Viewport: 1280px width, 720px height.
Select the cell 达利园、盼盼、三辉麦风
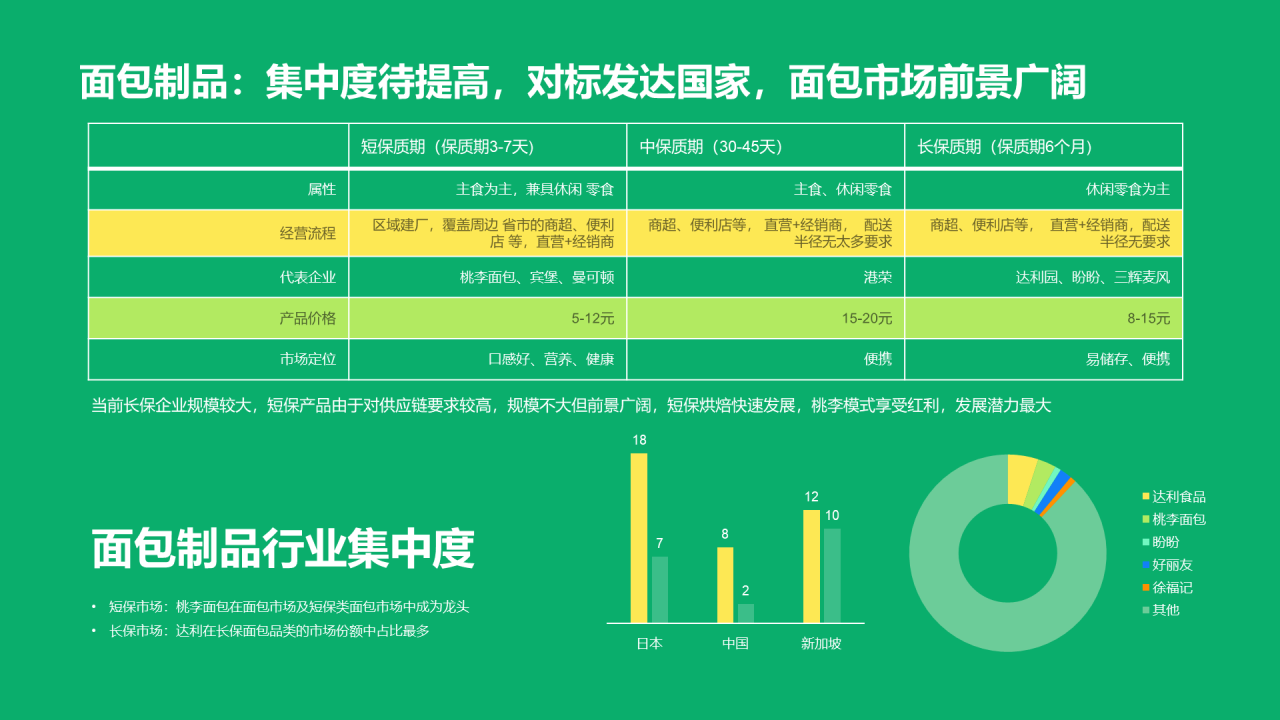pos(1044,277)
